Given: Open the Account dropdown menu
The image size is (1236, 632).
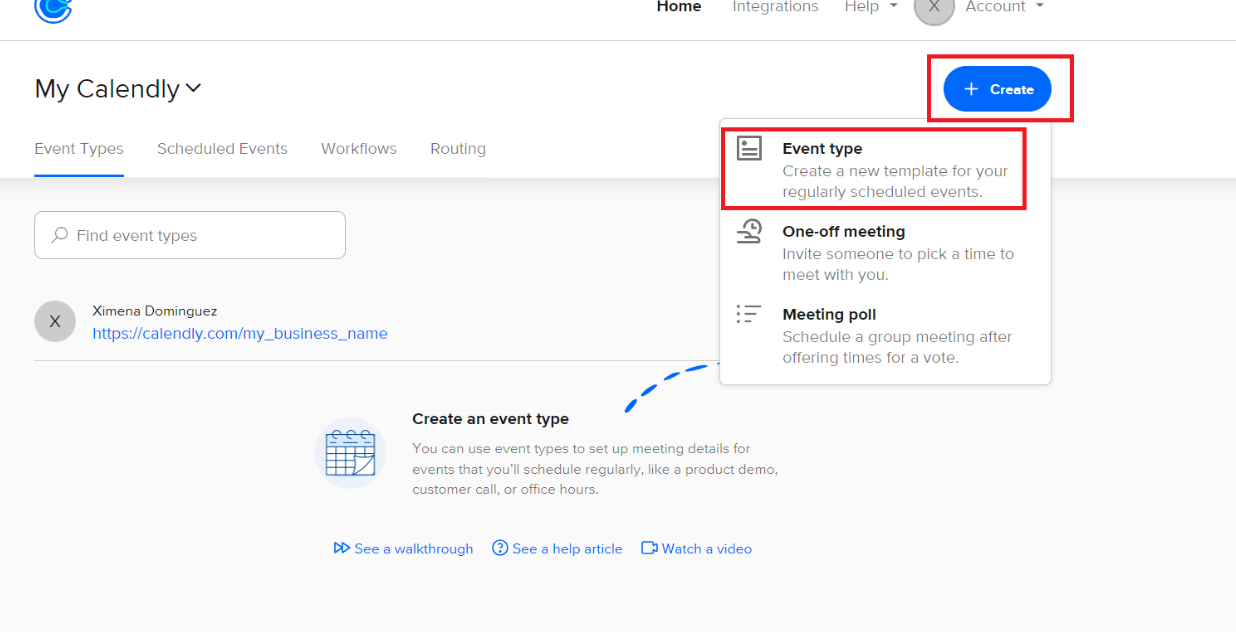Looking at the screenshot, I should pos(1004,7).
